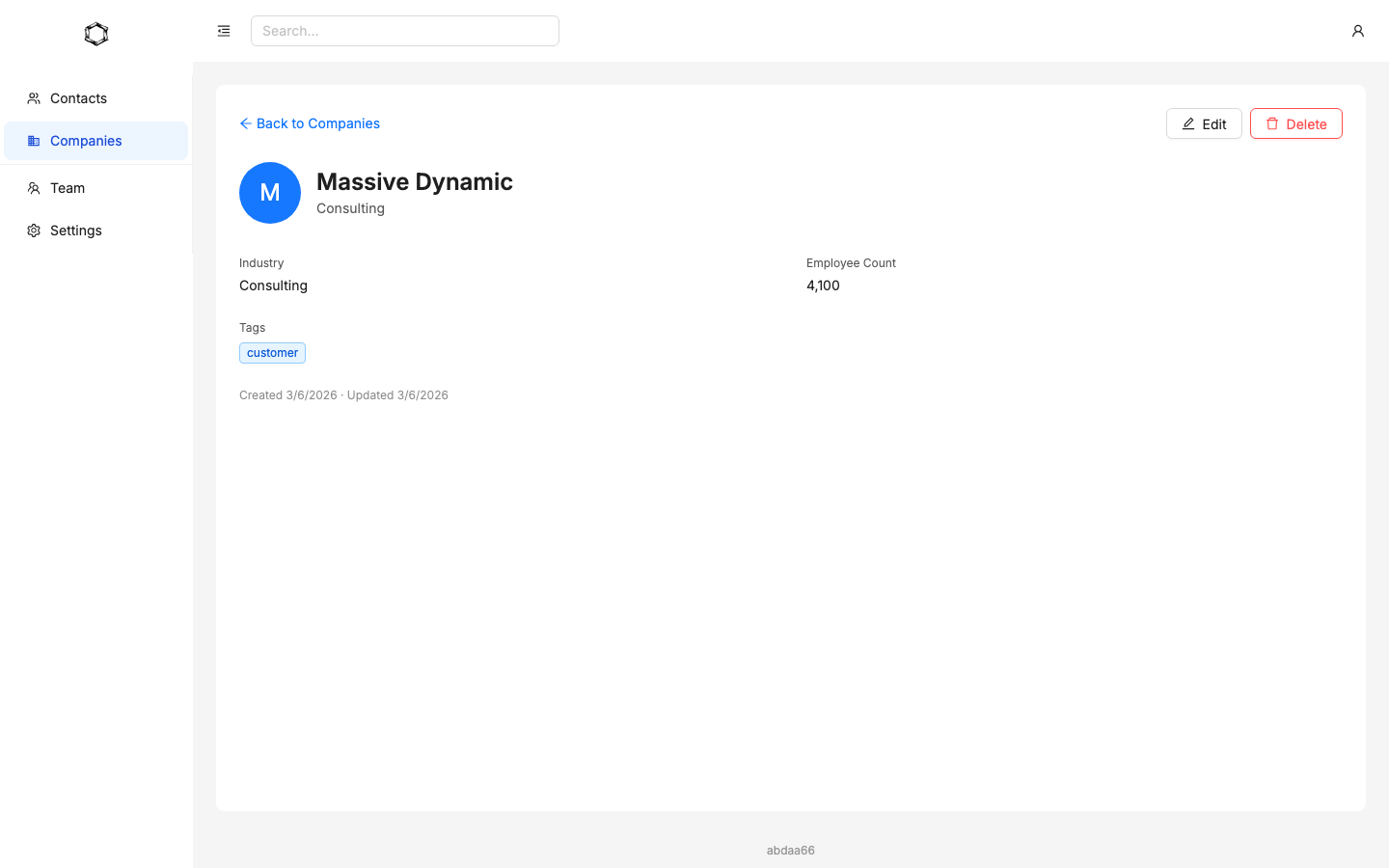Click the abdaa66 footer text
1389x868 pixels.
pyautogui.click(x=791, y=851)
